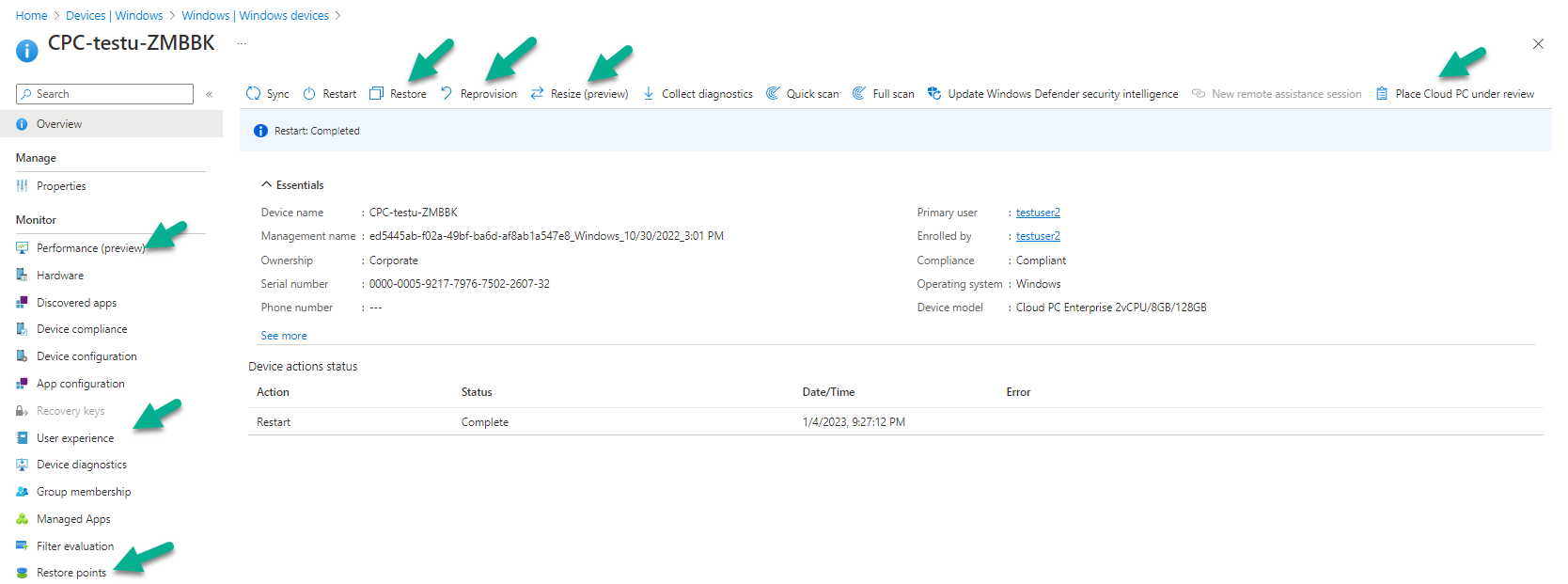1568x584 pixels.
Task: Click the Action column header
Action: coord(274,392)
